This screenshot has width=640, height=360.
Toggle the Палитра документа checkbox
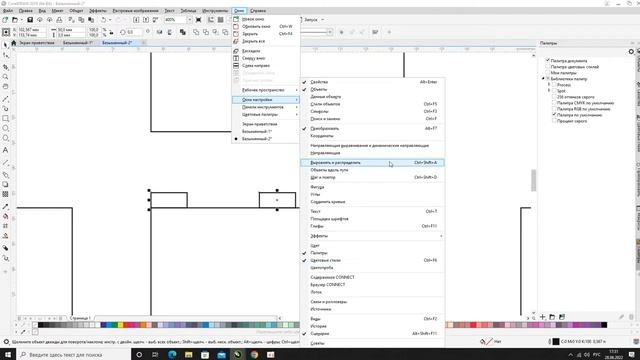pos(548,60)
